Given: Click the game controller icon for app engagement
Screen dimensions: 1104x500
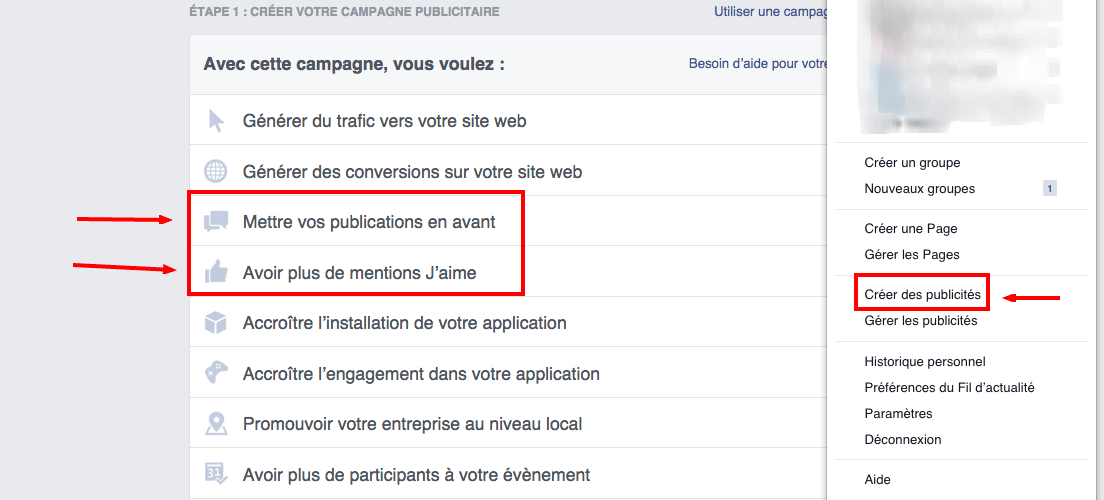Looking at the screenshot, I should (216, 374).
